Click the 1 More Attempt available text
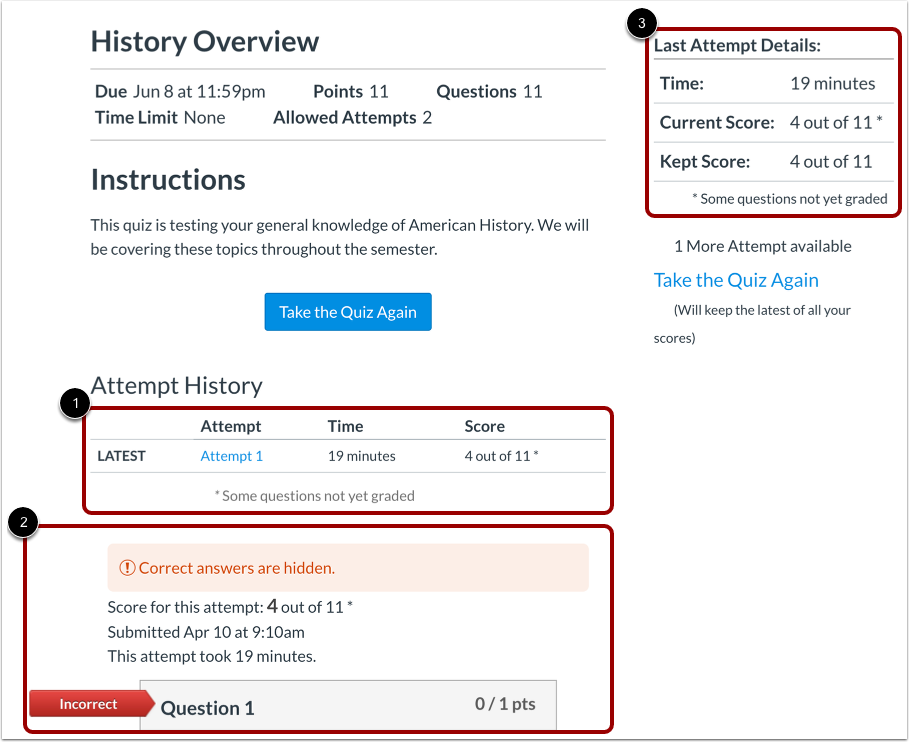This screenshot has height=742, width=909. coord(762,246)
